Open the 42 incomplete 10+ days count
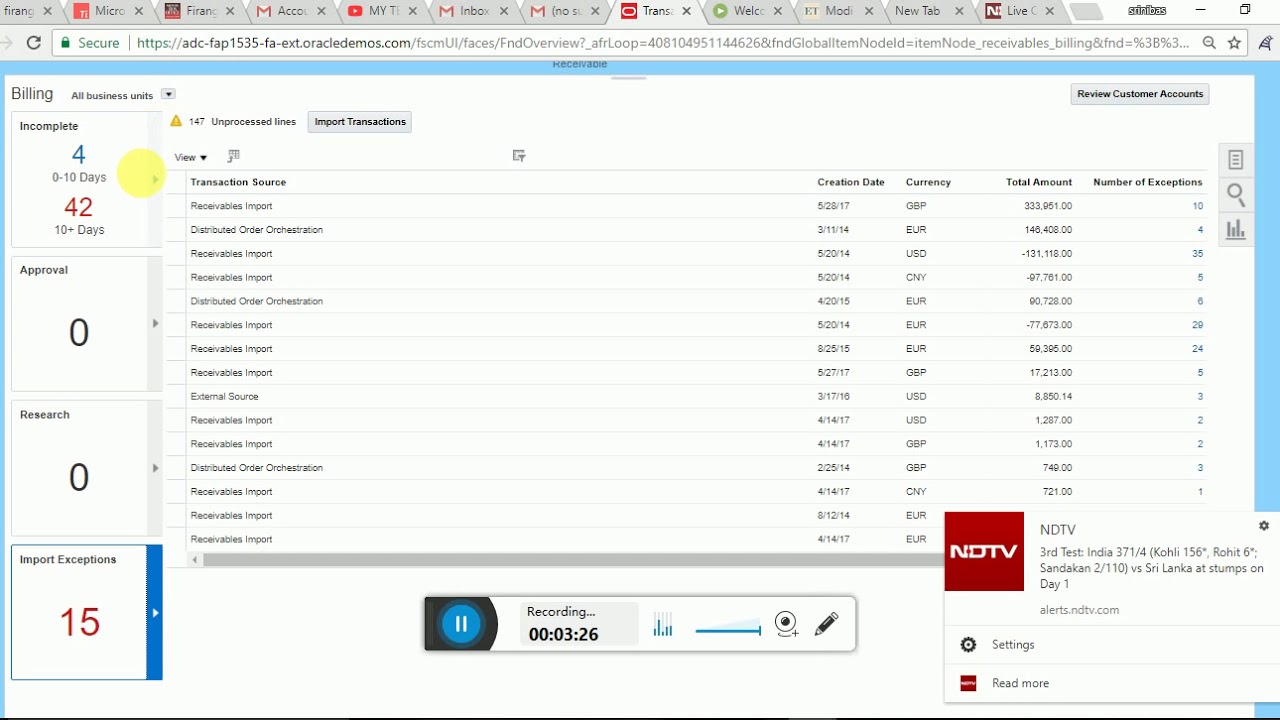Viewport: 1280px width, 720px height. 79,207
